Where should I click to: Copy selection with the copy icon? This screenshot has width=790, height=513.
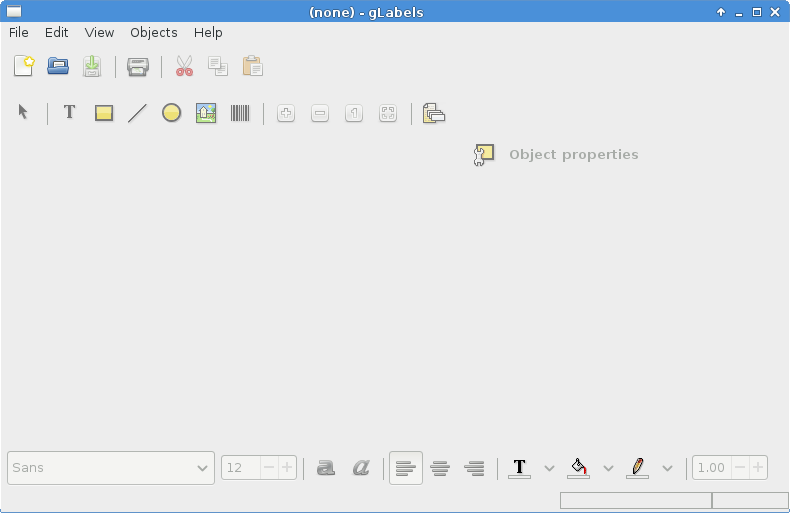218,66
